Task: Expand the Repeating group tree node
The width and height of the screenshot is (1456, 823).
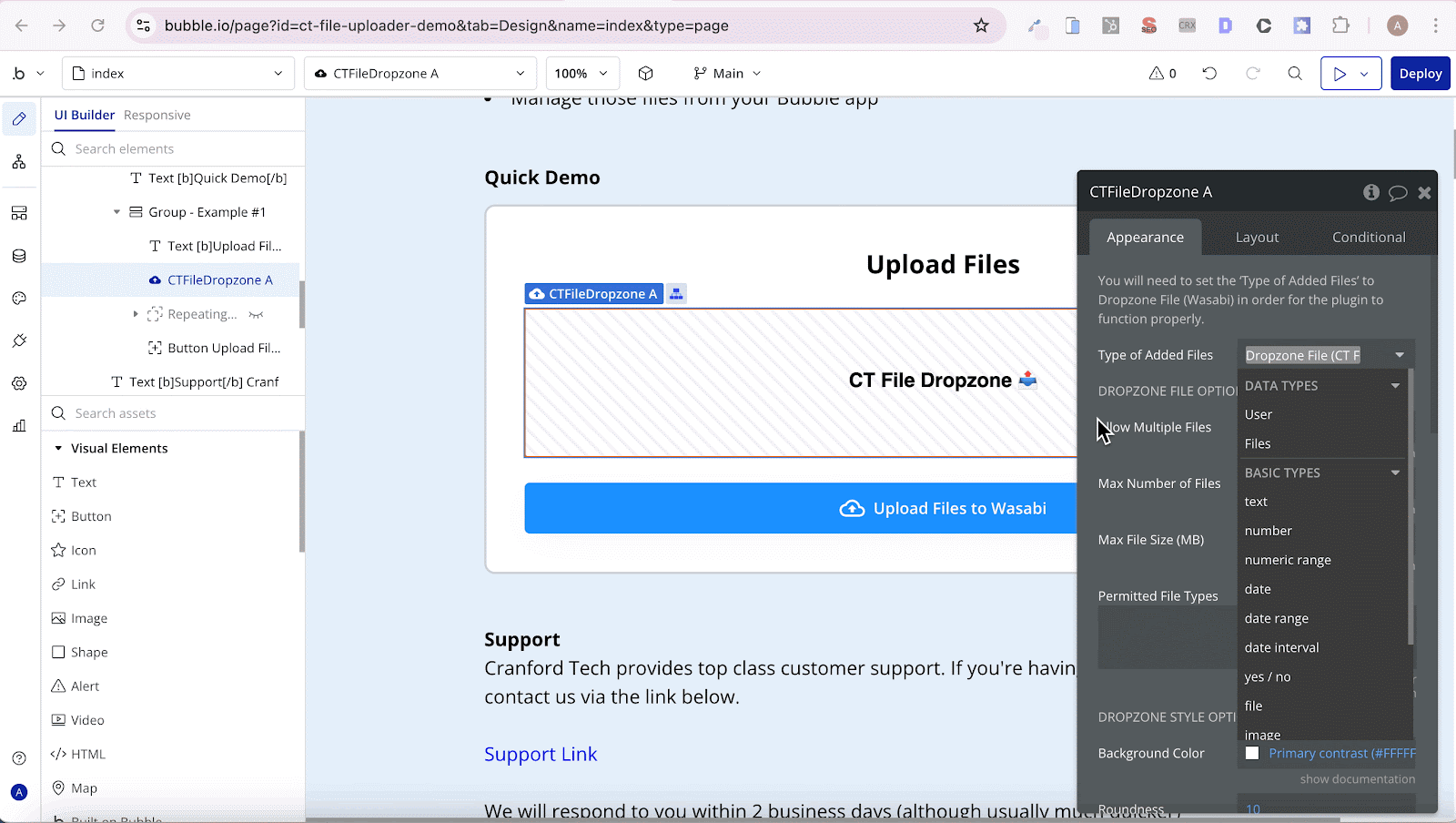Action: (x=136, y=314)
